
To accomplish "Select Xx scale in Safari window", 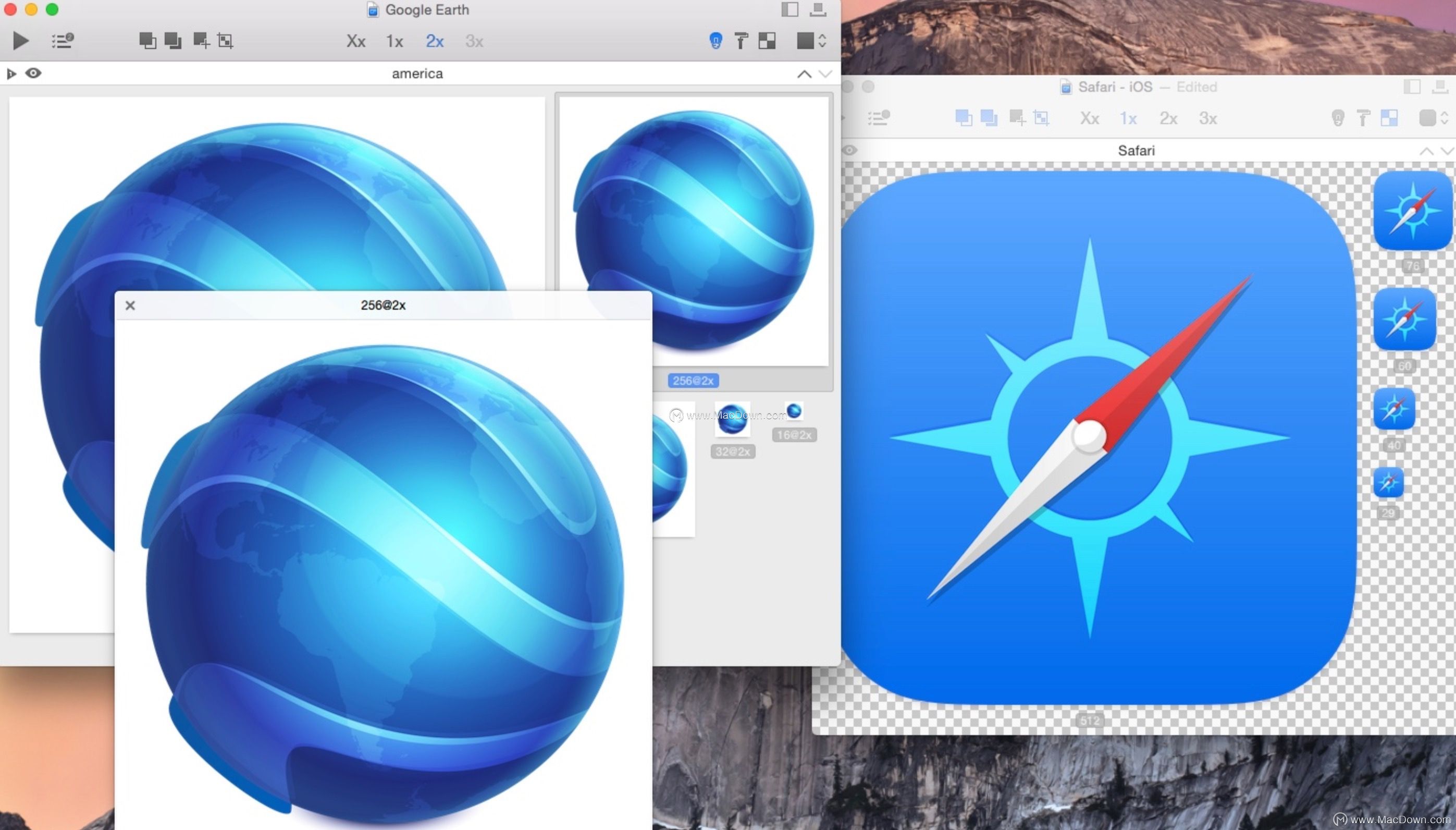I will [x=1090, y=118].
